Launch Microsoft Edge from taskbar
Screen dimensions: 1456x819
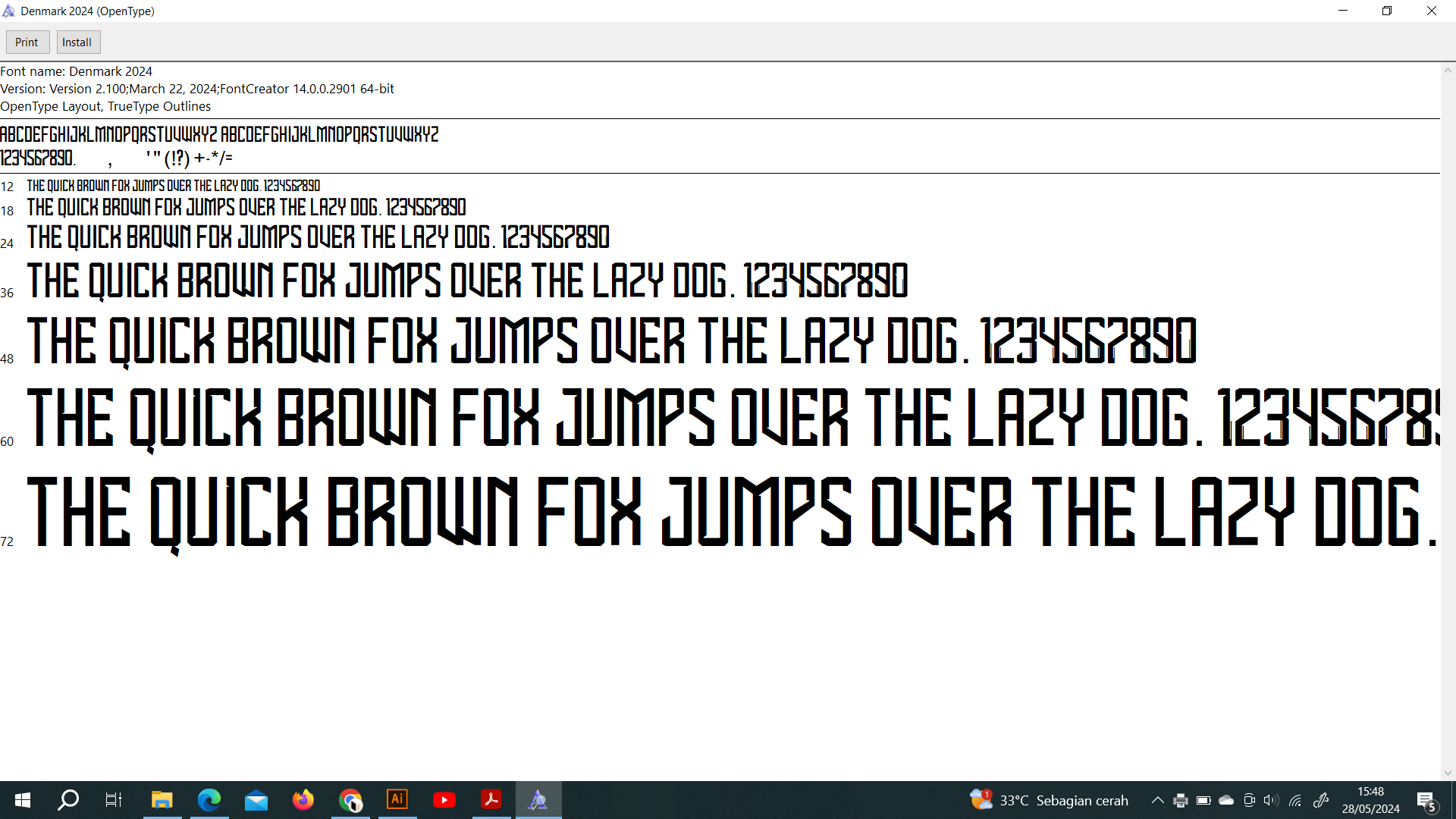click(x=209, y=800)
